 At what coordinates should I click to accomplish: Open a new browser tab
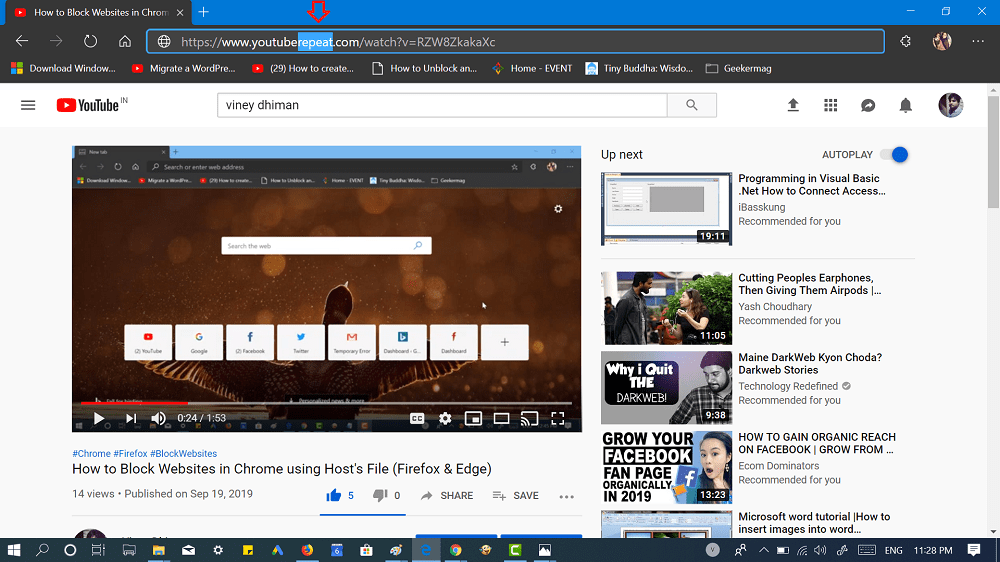click(203, 12)
